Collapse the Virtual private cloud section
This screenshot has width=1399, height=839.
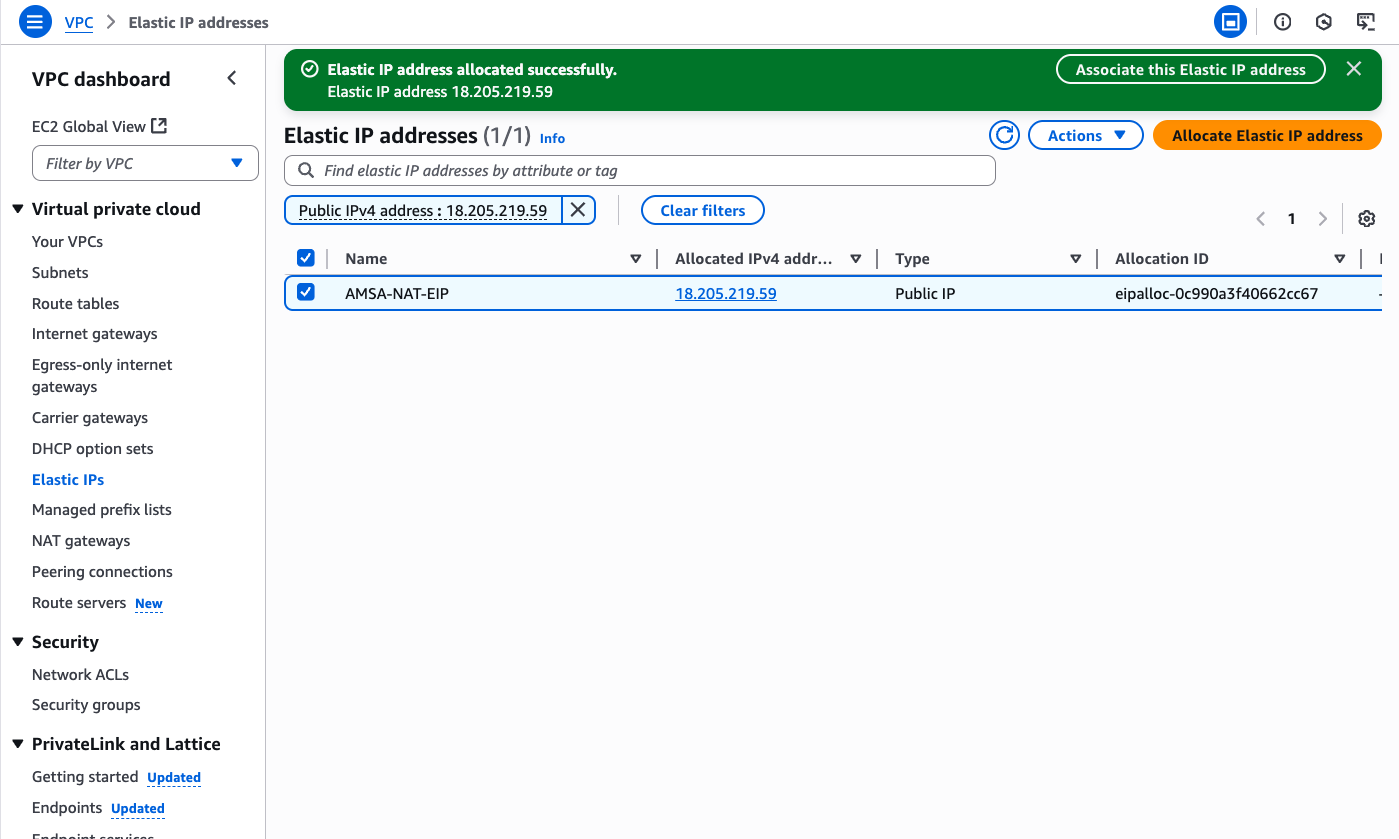pos(18,209)
